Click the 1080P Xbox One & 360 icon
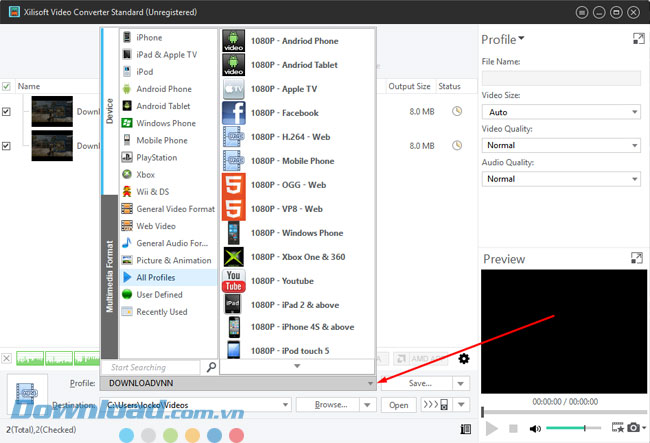Image resolution: width=650 pixels, height=443 pixels. point(234,257)
